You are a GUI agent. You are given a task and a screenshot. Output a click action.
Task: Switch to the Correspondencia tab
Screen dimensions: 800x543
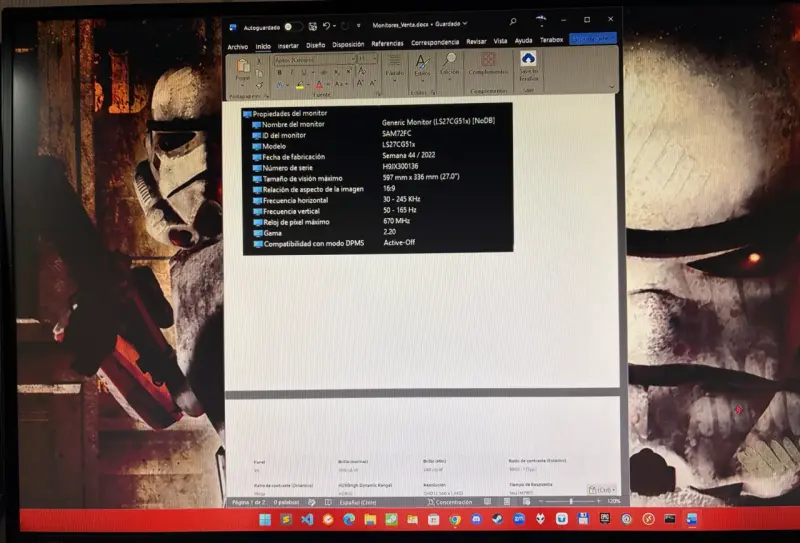click(435, 42)
